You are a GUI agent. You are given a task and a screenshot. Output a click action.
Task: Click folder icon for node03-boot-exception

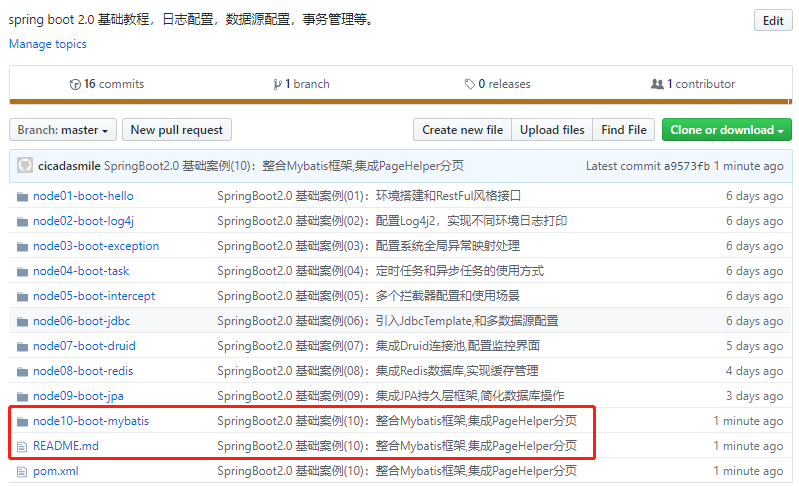22,247
